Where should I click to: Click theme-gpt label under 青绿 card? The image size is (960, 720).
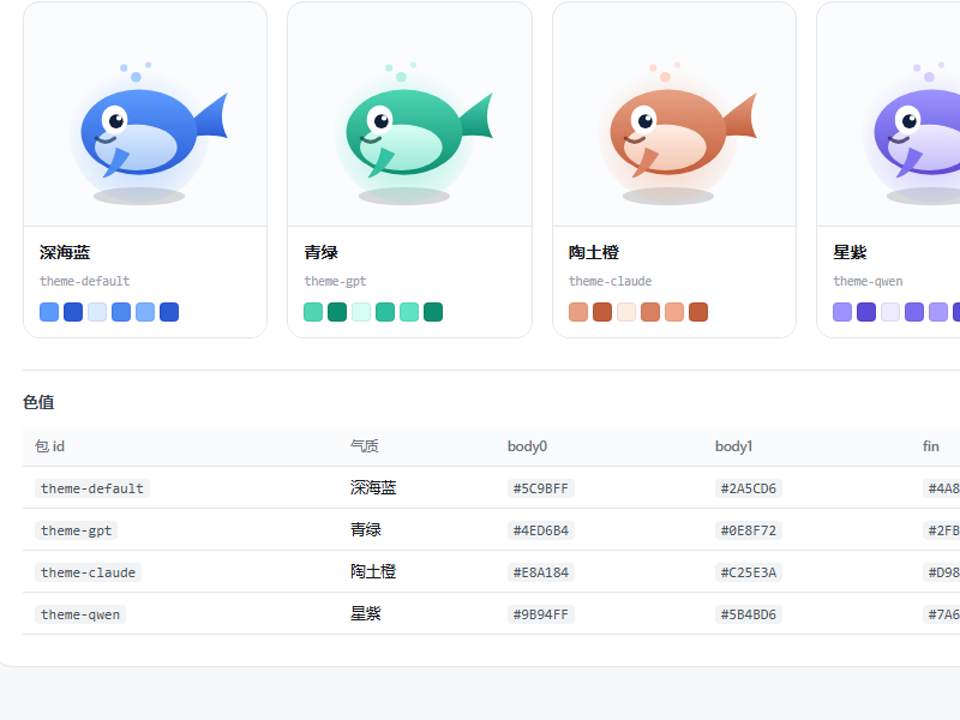click(335, 281)
